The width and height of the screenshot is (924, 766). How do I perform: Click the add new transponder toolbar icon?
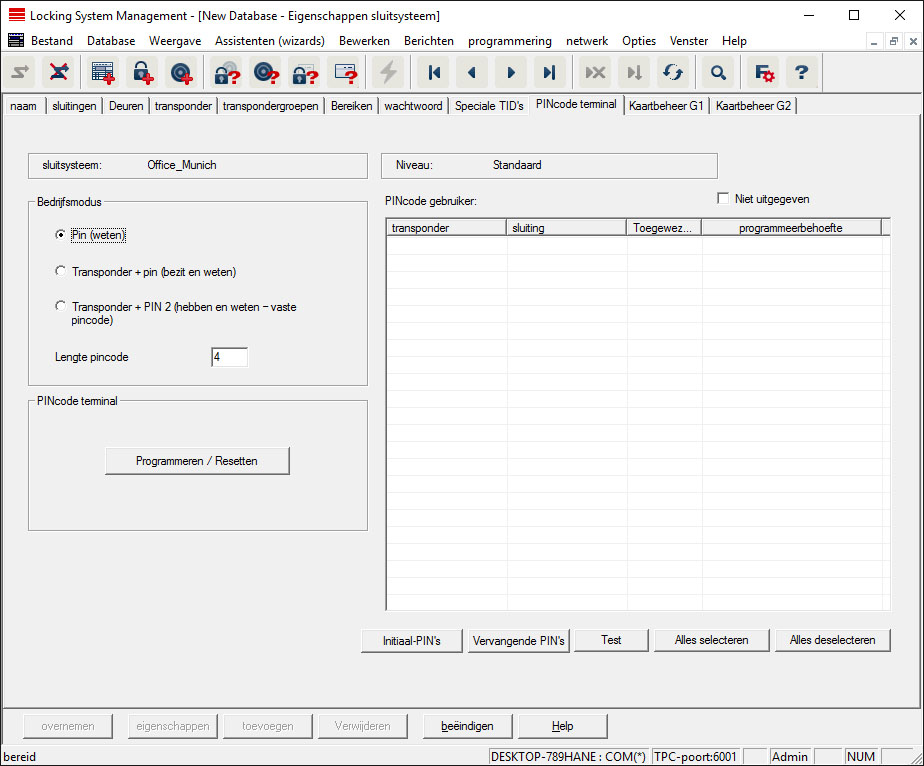179,72
